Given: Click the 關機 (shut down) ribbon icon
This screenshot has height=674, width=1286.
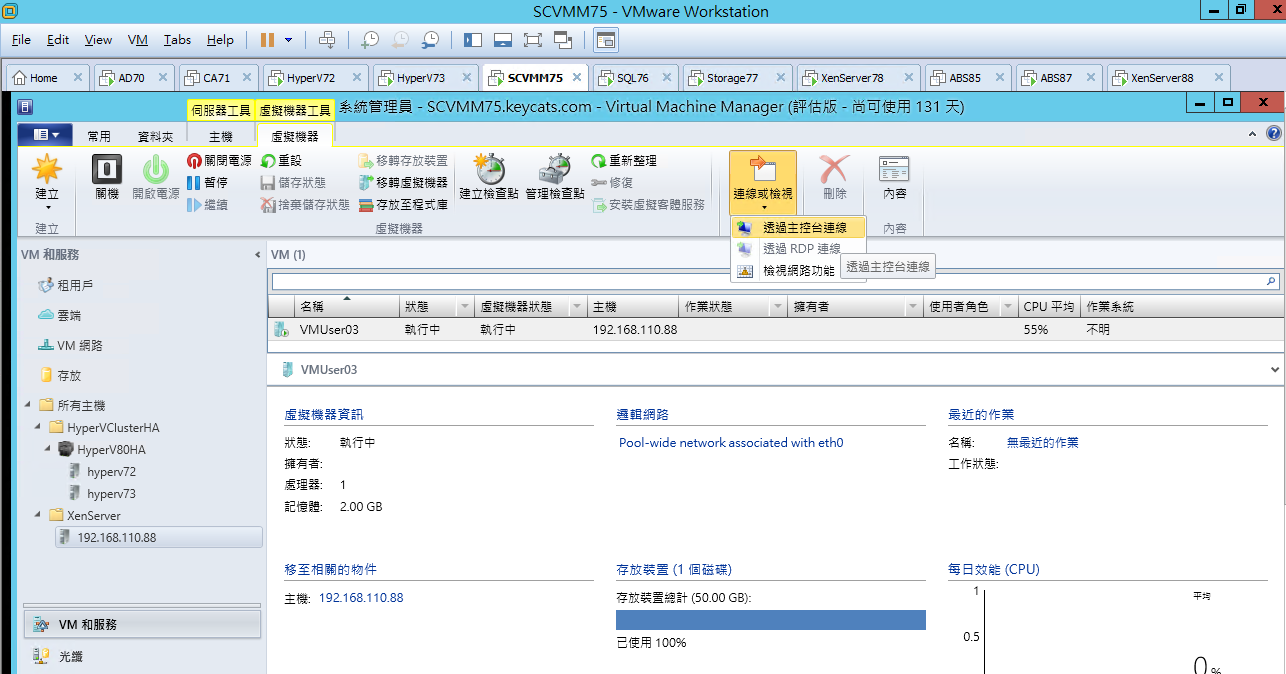Looking at the screenshot, I should 107,168.
